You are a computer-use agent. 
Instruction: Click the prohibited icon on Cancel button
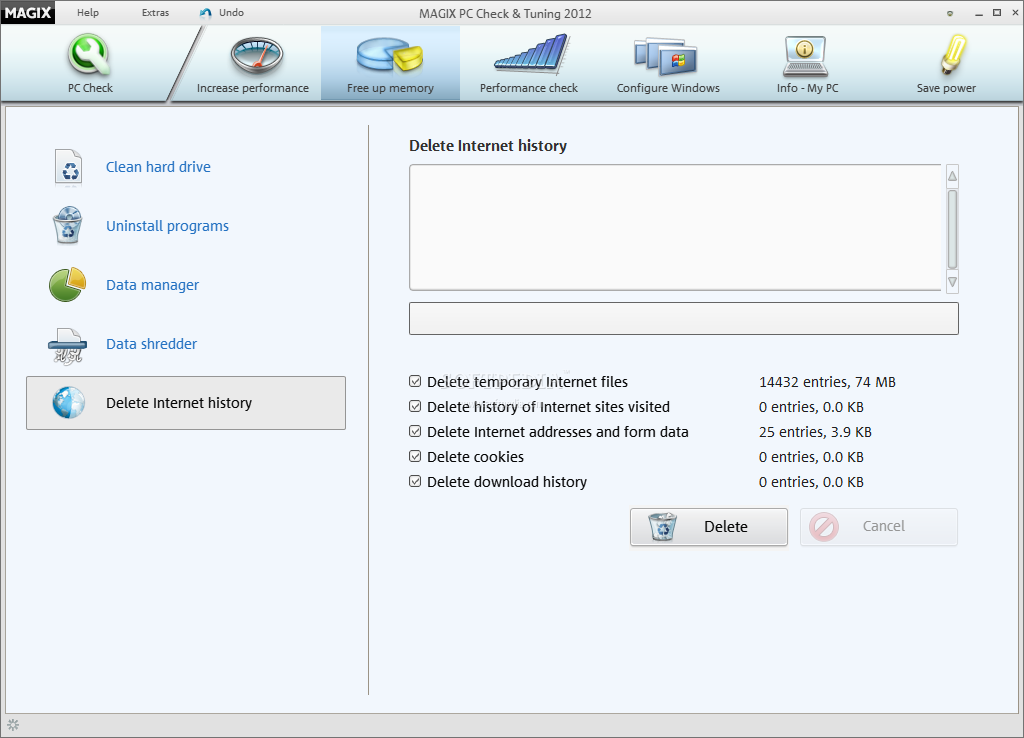[x=824, y=526]
